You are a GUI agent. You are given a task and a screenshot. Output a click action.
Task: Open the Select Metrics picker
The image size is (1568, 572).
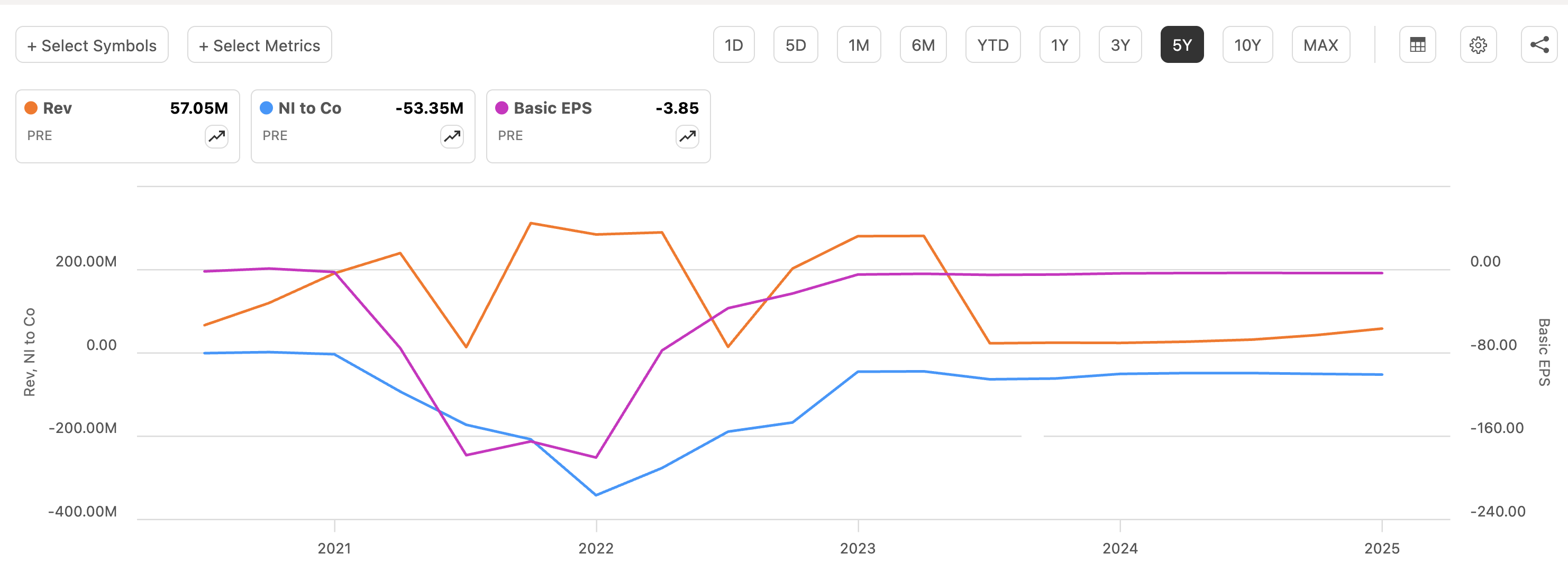click(259, 44)
